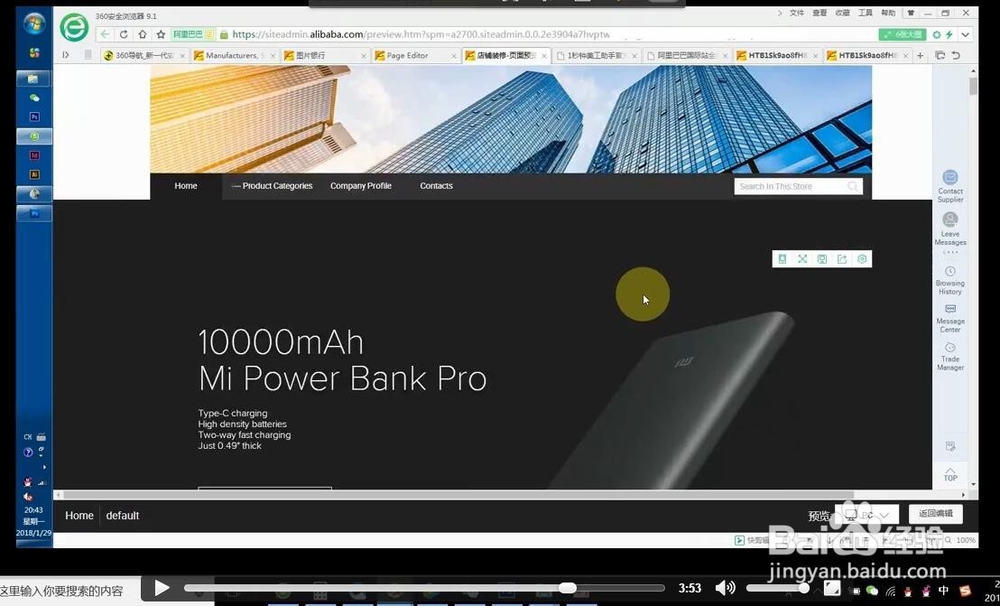The image size is (1000, 606).
Task: Expand the browser toolbar dropdown chevron at far right
Action: tap(966, 34)
